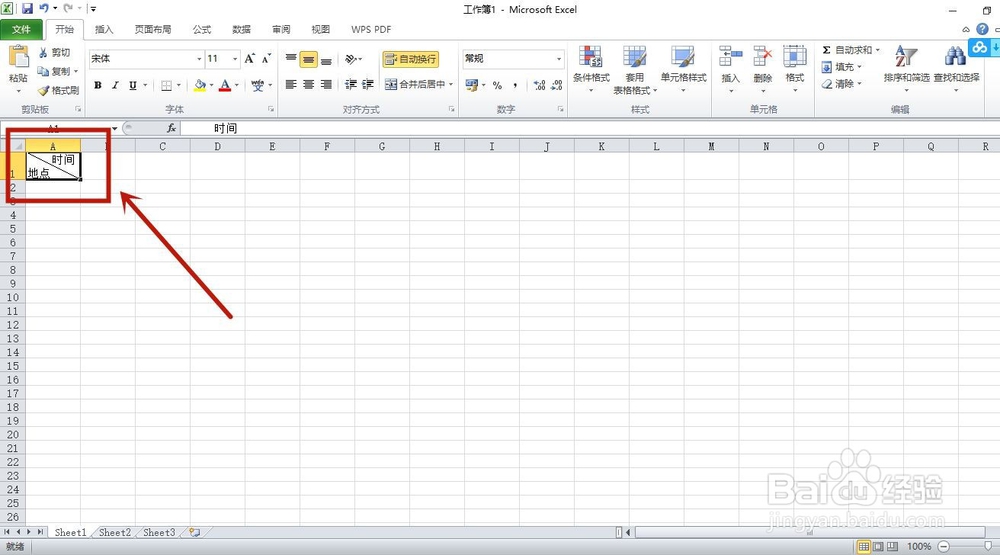Increase font size with large A icon
This screenshot has width=1000, height=555.
click(x=249, y=59)
